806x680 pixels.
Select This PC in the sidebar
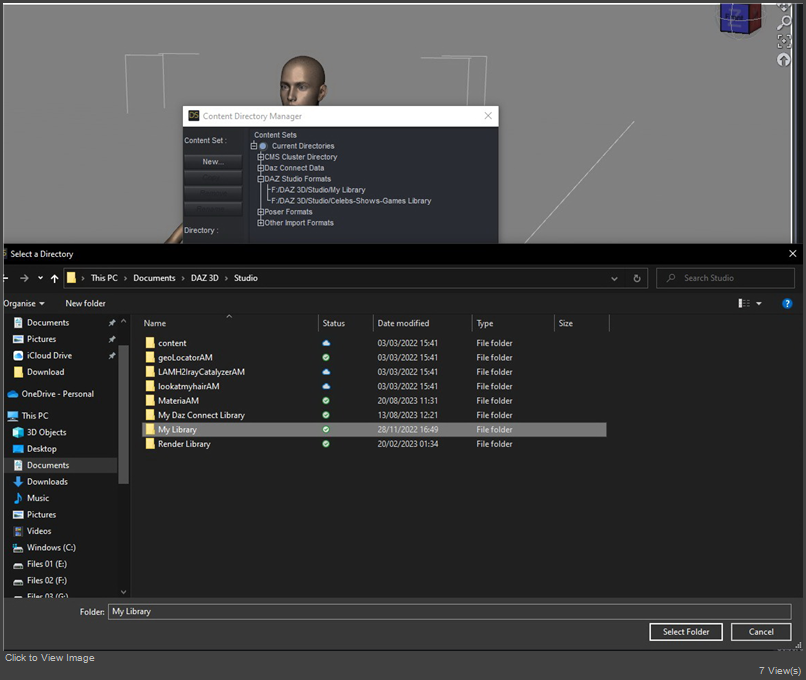(34, 415)
